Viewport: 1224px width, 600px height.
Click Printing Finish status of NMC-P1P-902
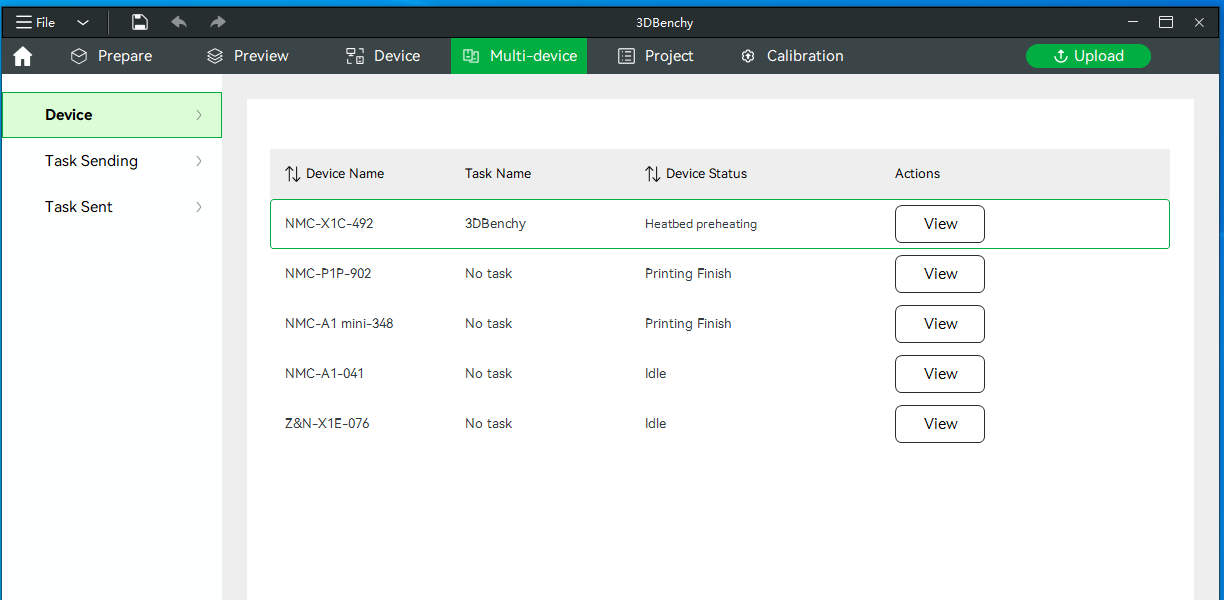688,274
